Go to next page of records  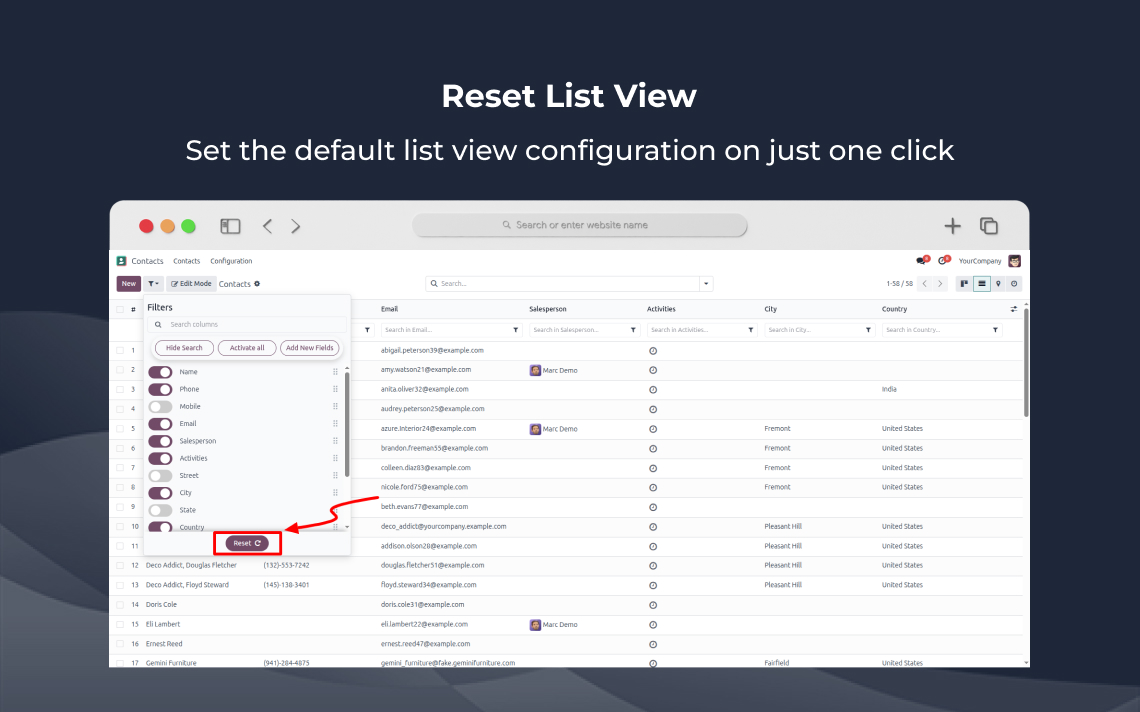pos(940,284)
